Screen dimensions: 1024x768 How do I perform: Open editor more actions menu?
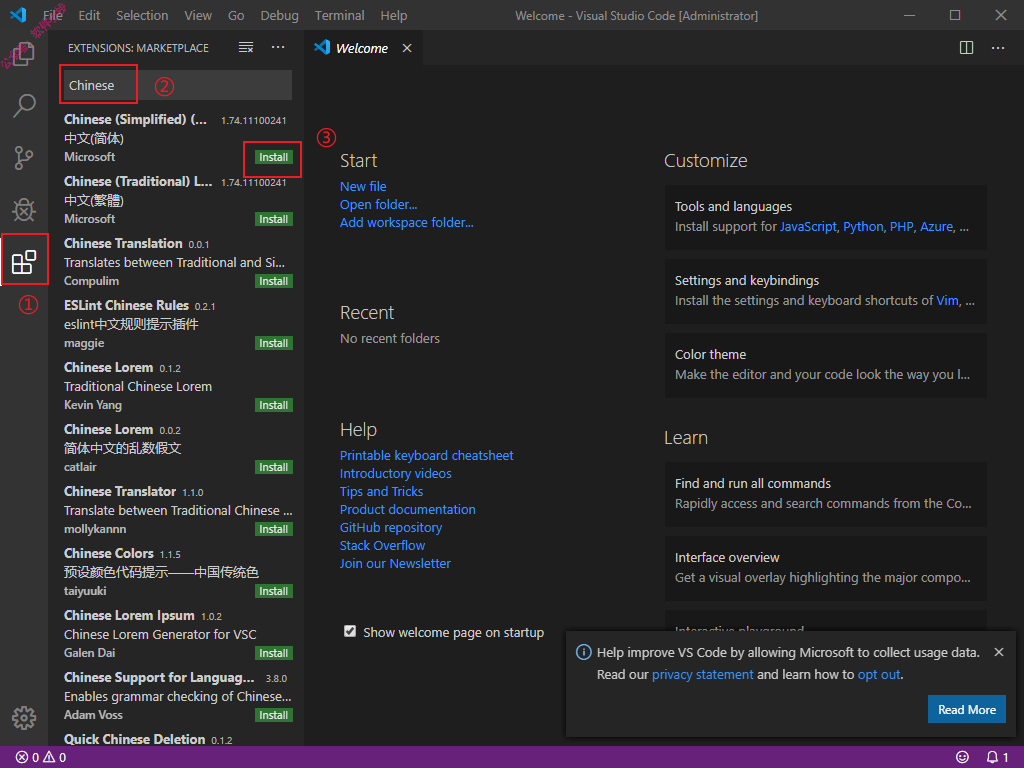pyautogui.click(x=998, y=48)
